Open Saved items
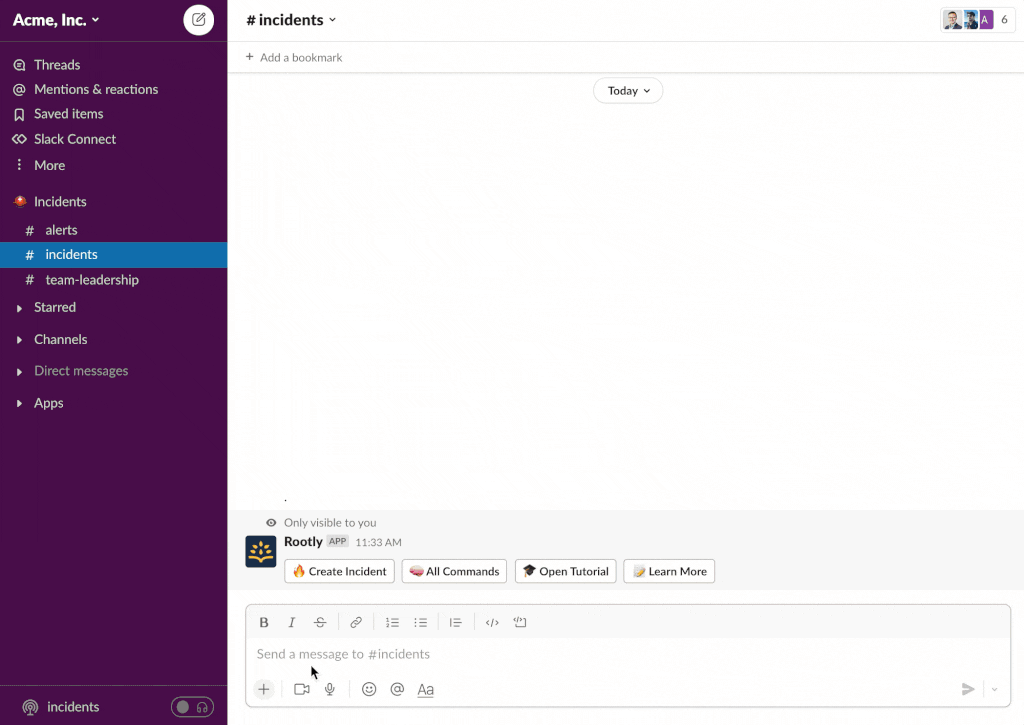This screenshot has height=725, width=1024. tap(69, 114)
